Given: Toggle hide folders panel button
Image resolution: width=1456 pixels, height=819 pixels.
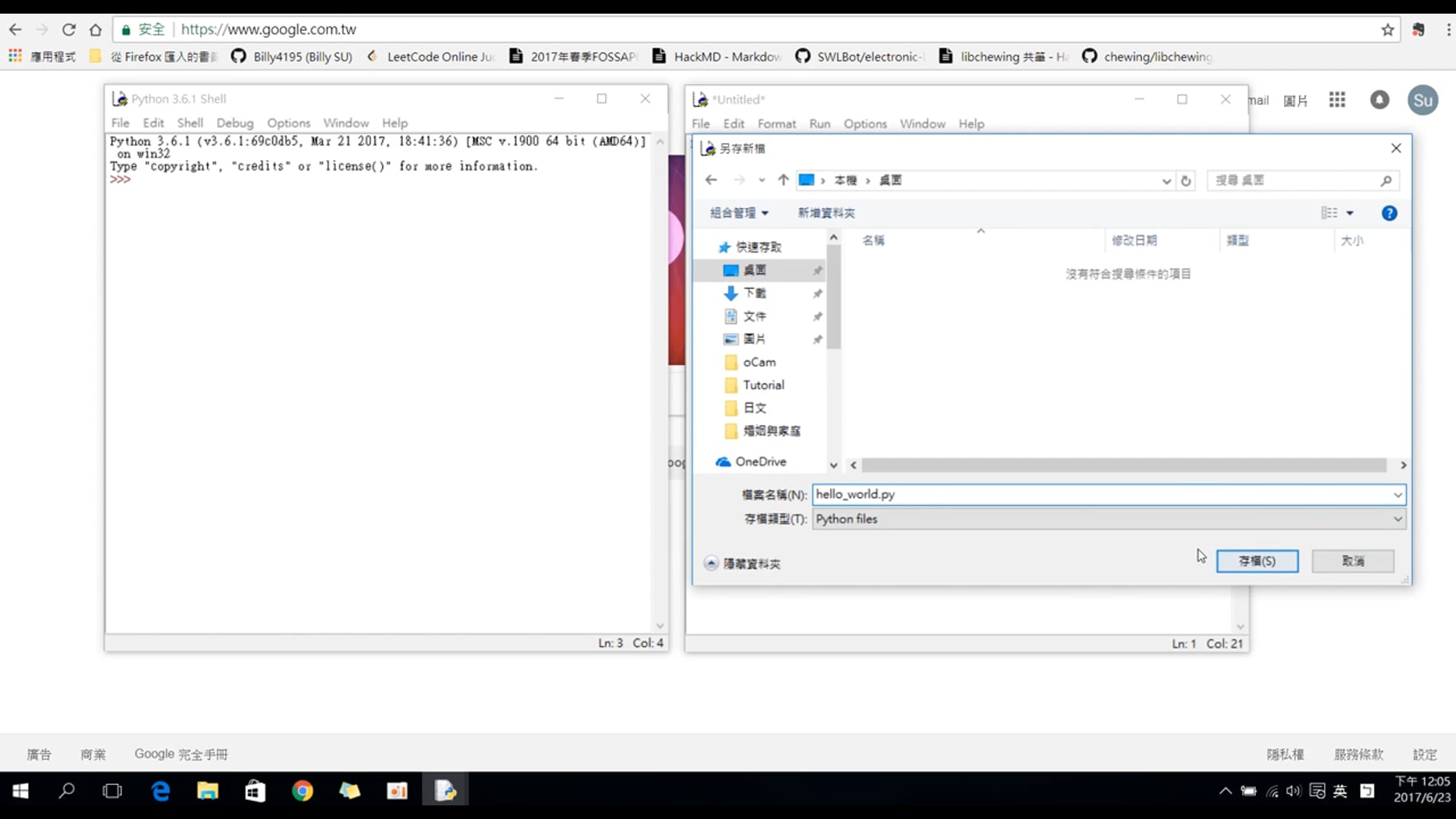Looking at the screenshot, I should point(742,563).
